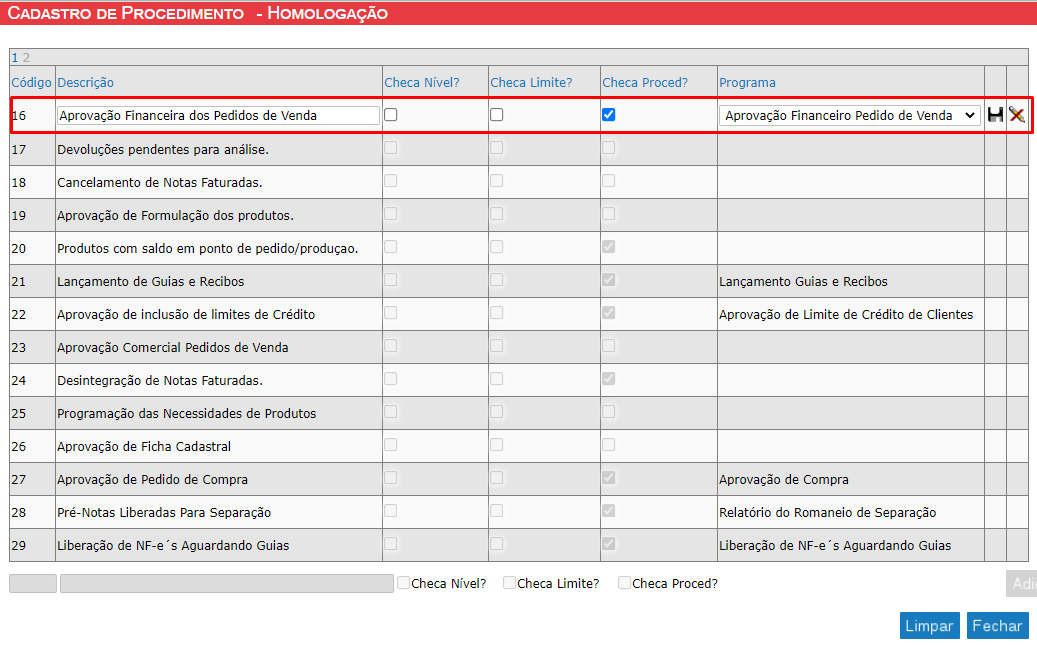Select description 'Liberação de NF-e´s Aguardando Guias' in row 29
This screenshot has height=645, width=1037.
tap(173, 546)
